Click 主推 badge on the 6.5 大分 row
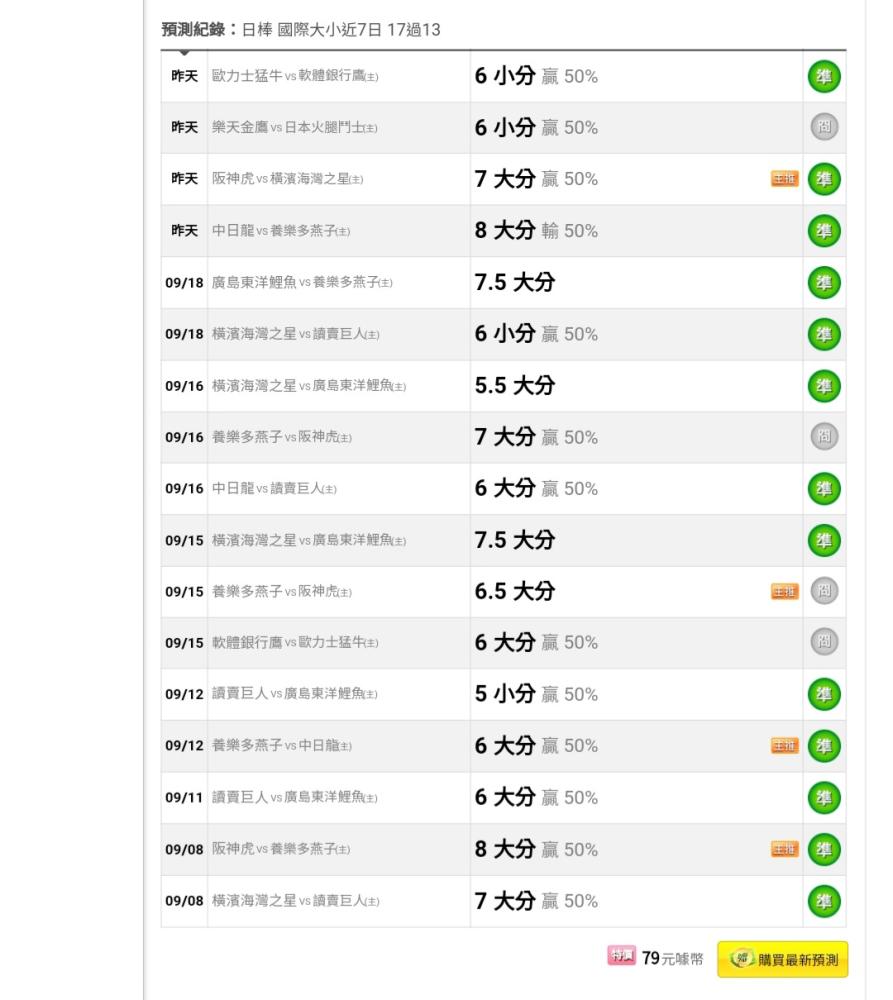Image resolution: width=893 pixels, height=1000 pixels. click(x=785, y=592)
